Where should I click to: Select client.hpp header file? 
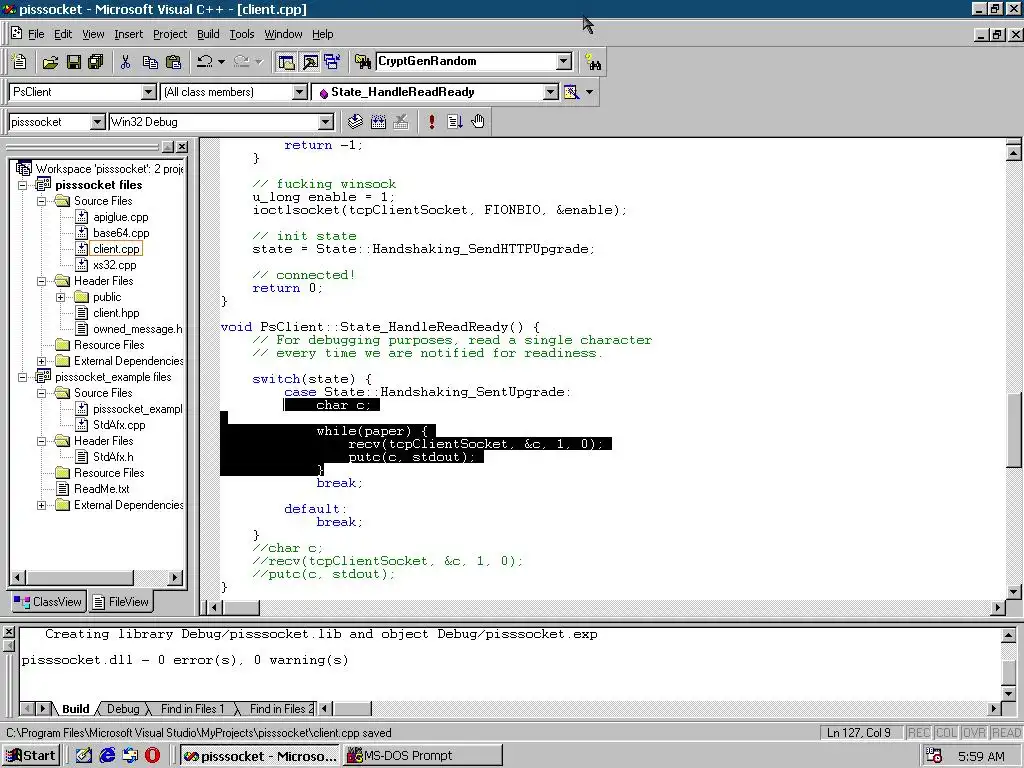pyautogui.click(x=116, y=313)
